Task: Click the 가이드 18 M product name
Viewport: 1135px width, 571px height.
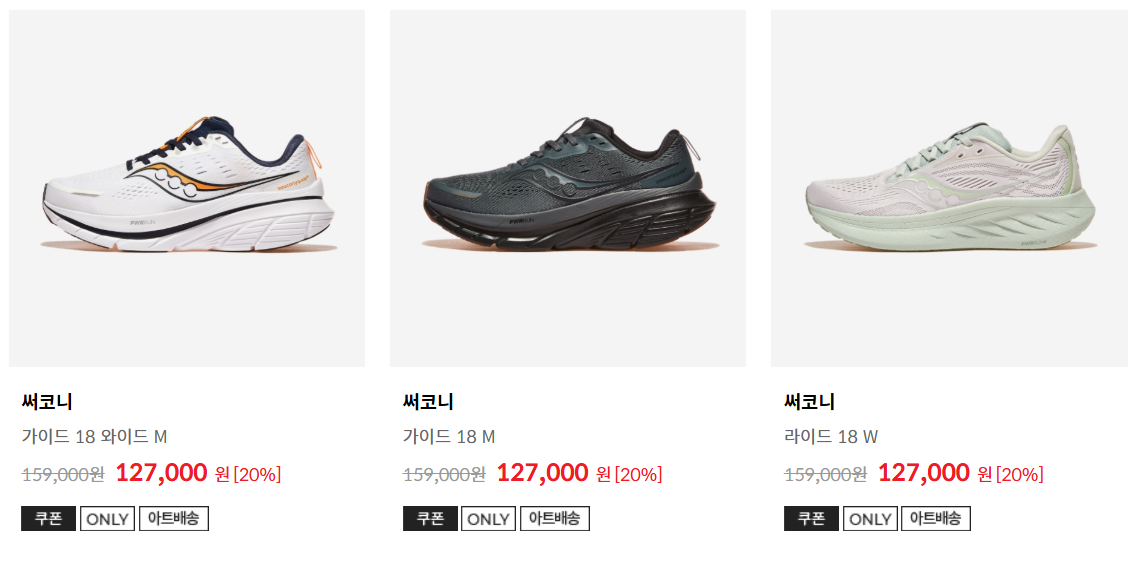Action: tap(449, 436)
